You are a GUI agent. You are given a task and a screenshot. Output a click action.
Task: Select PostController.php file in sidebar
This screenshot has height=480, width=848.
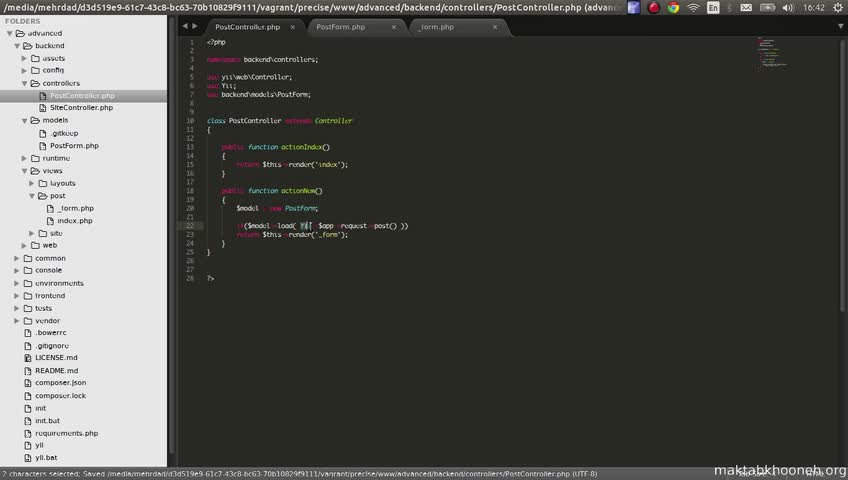[83, 96]
